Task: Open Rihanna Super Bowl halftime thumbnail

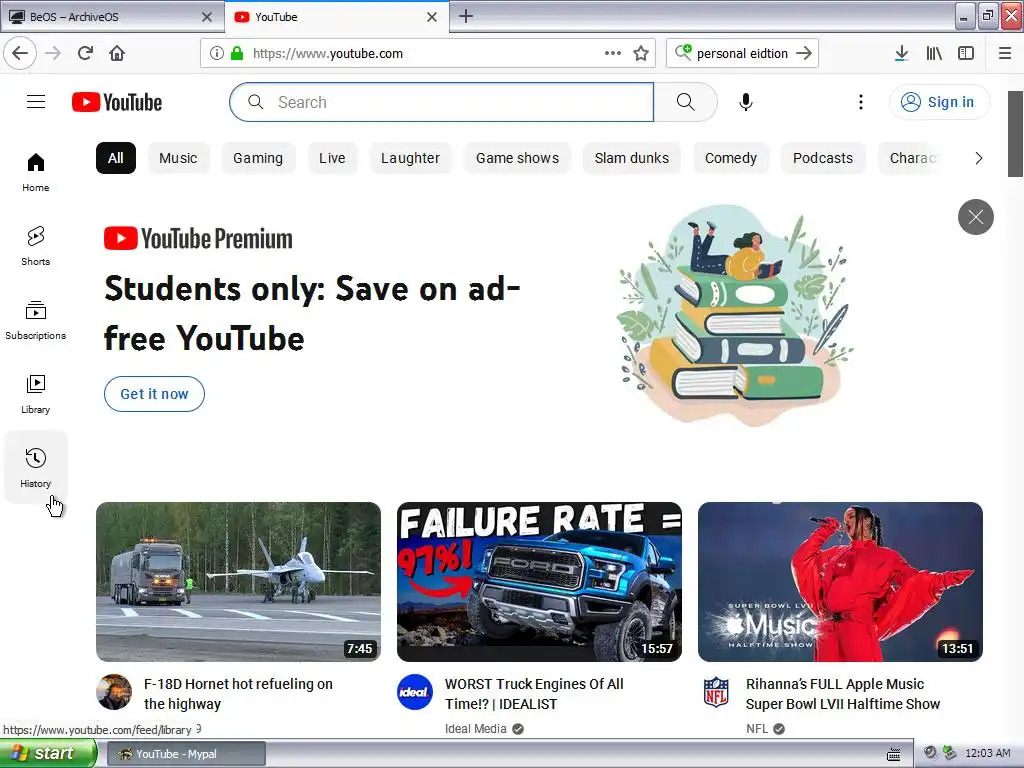Action: point(840,581)
